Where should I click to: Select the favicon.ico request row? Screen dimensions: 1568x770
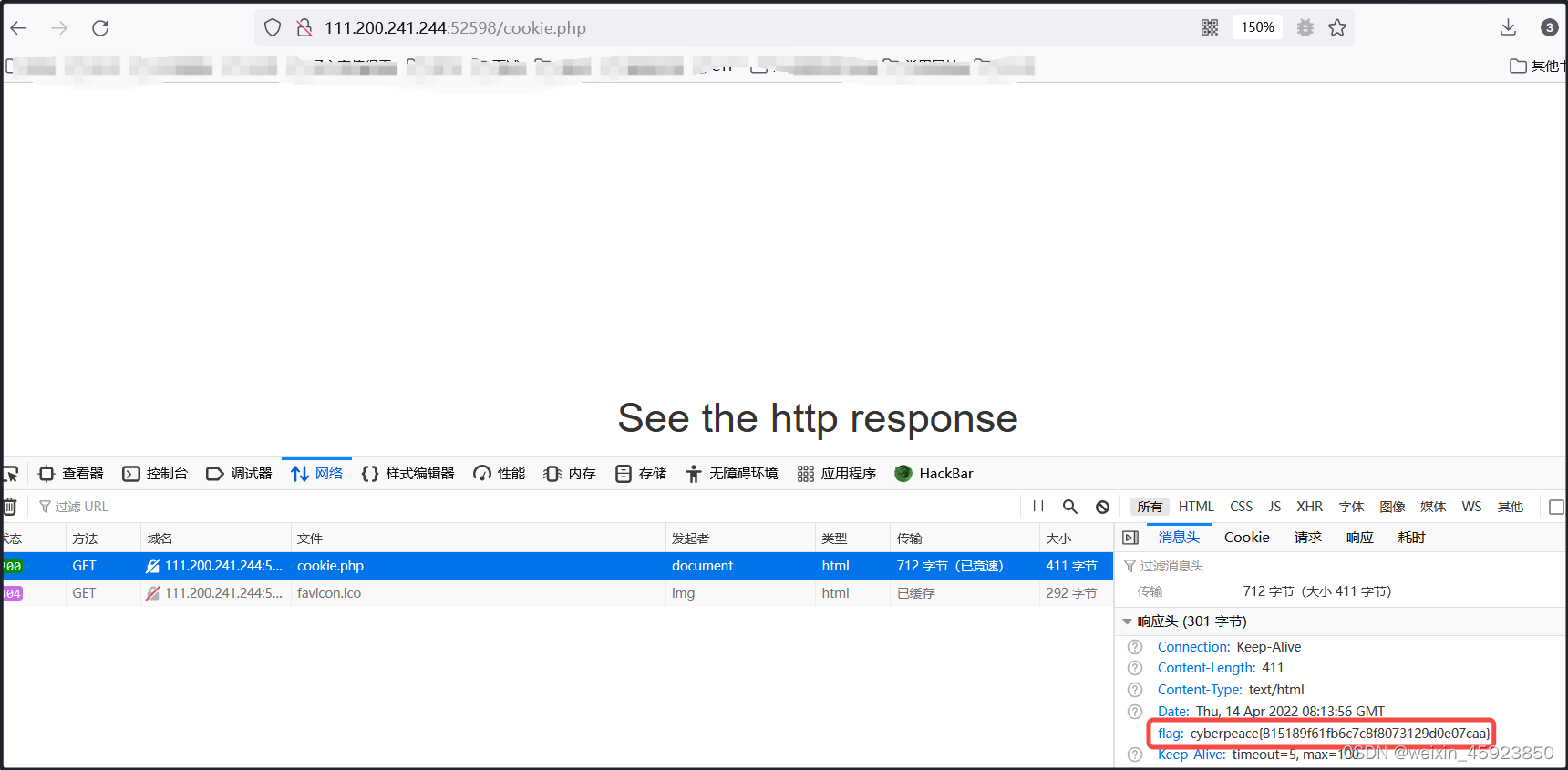tap(556, 593)
